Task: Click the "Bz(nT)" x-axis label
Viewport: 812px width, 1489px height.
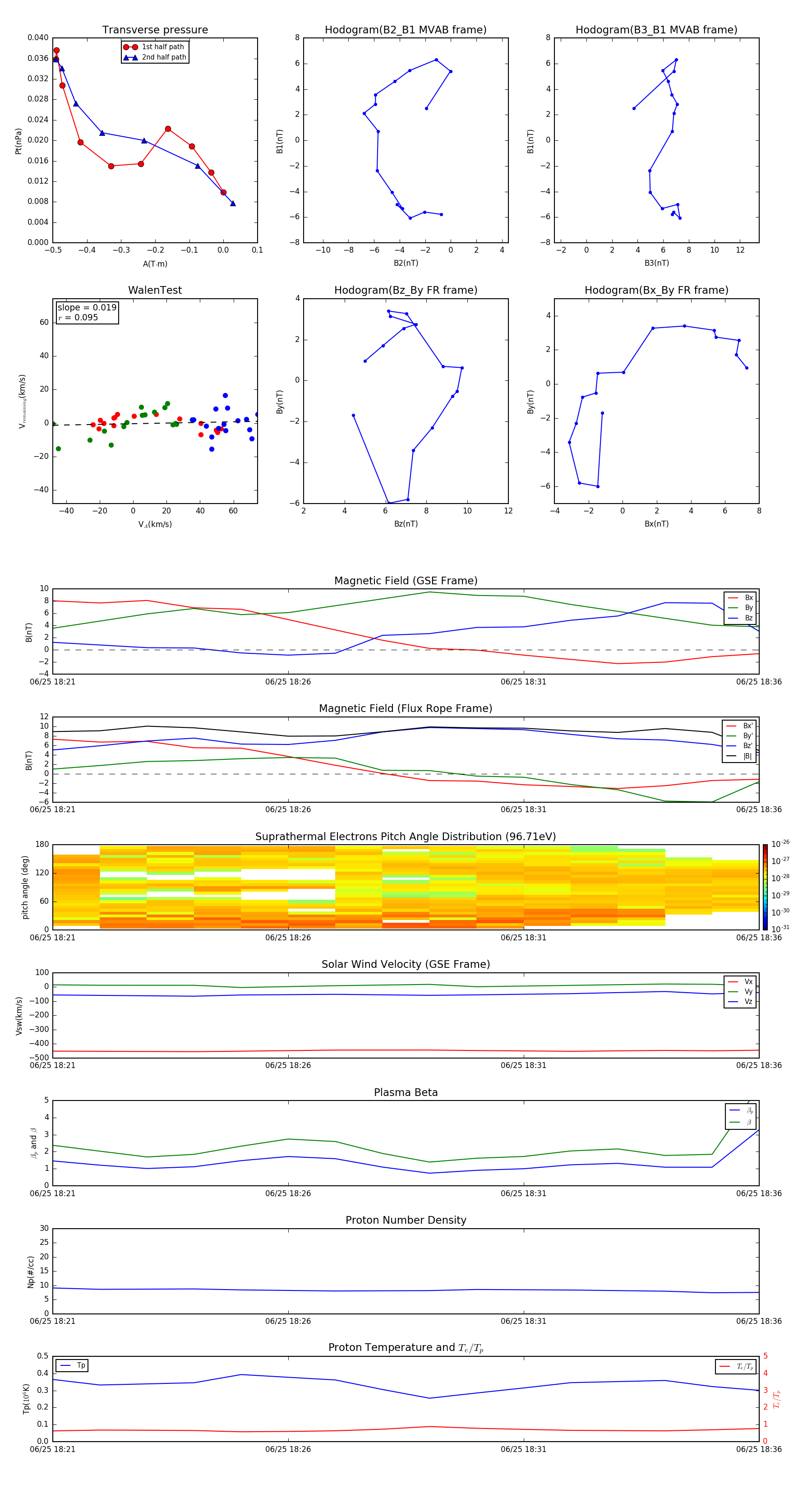Action: pyautogui.click(x=406, y=524)
